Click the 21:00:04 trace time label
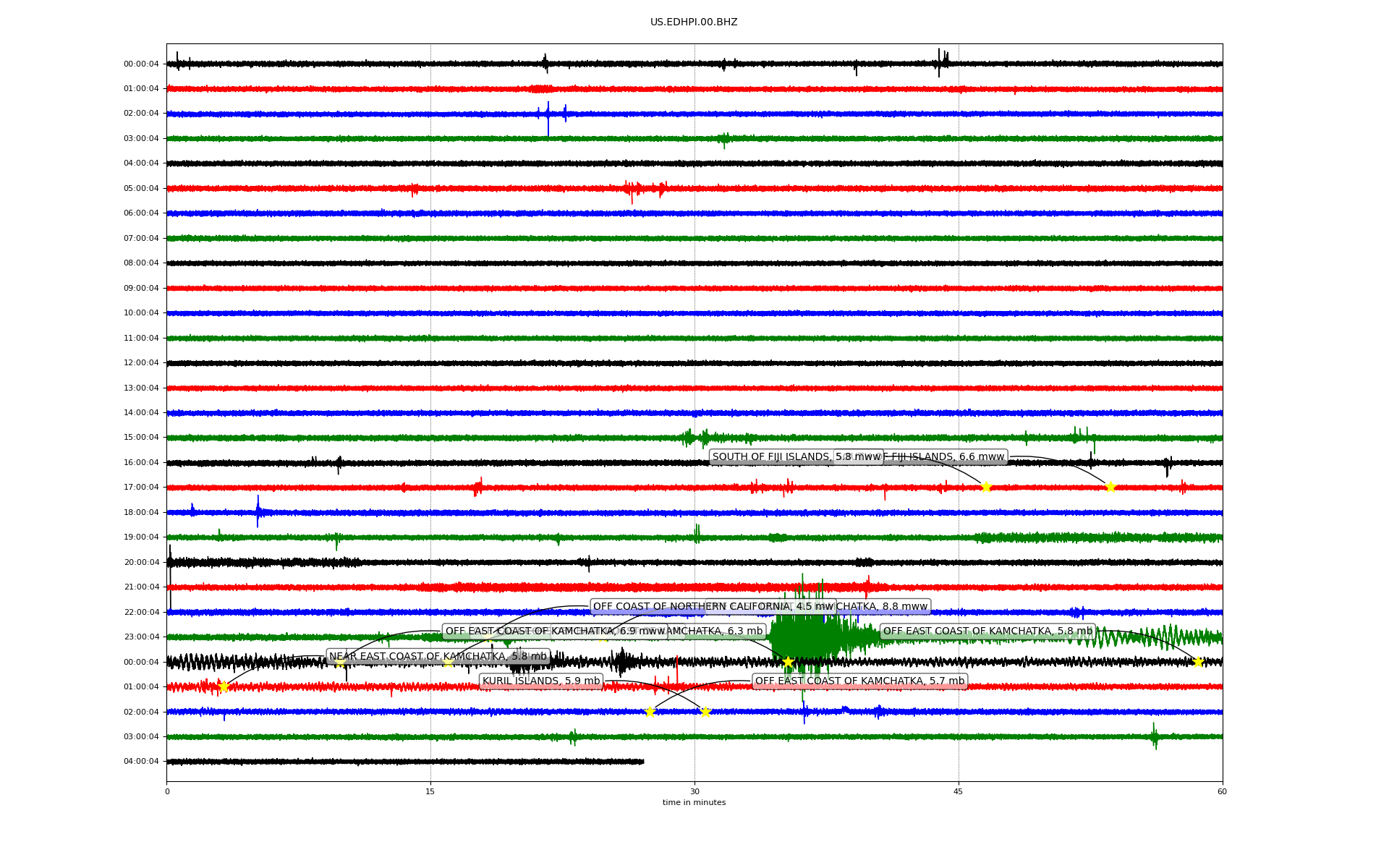Image resolution: width=1389 pixels, height=868 pixels. 141,587
